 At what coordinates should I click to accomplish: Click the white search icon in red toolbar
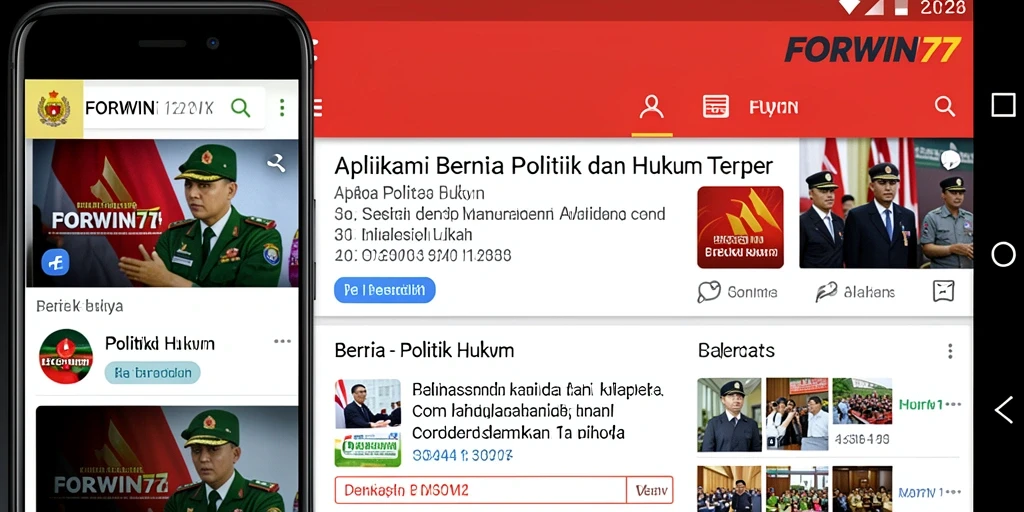[x=944, y=106]
